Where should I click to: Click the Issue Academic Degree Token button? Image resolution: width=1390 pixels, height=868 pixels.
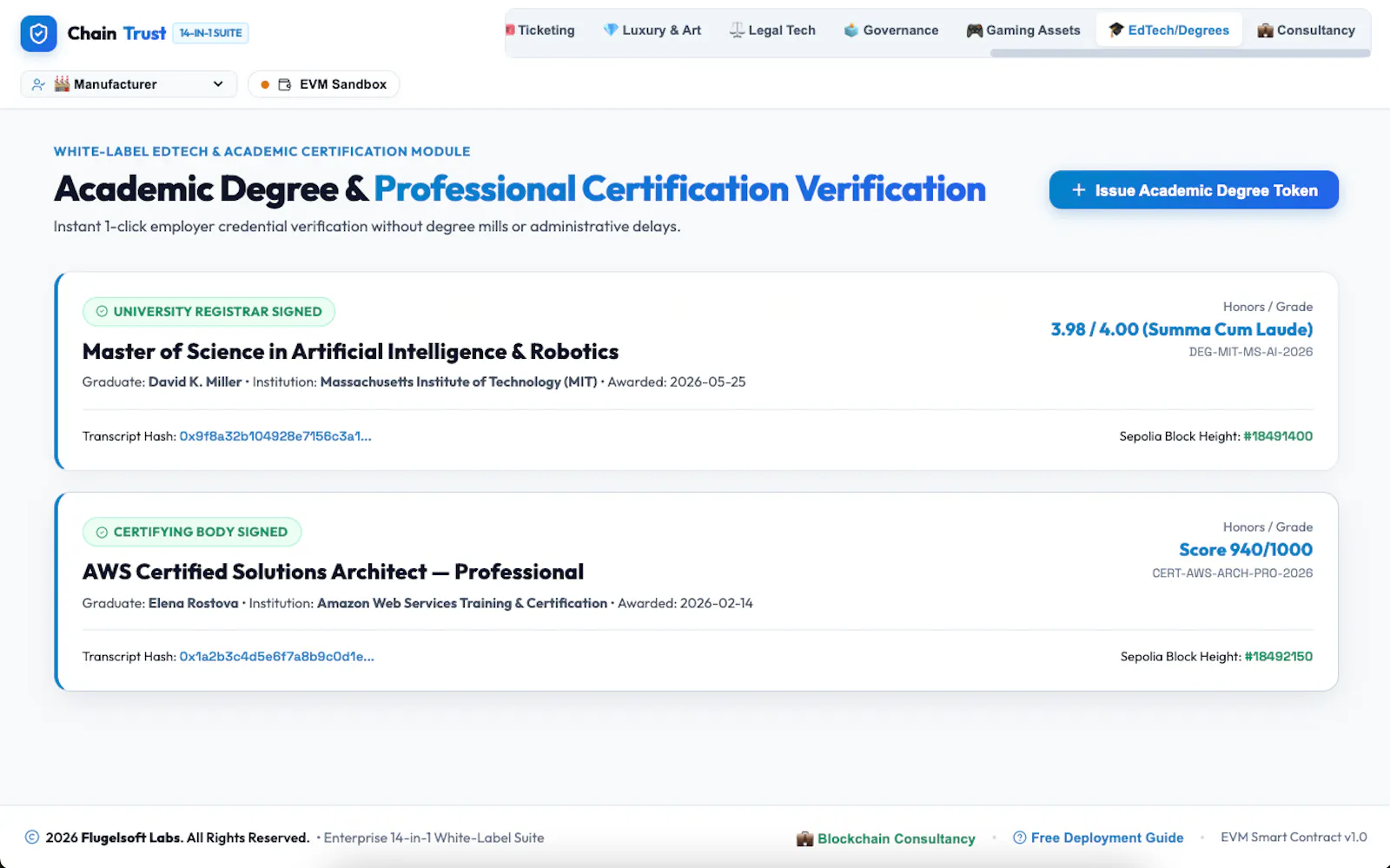tap(1194, 189)
